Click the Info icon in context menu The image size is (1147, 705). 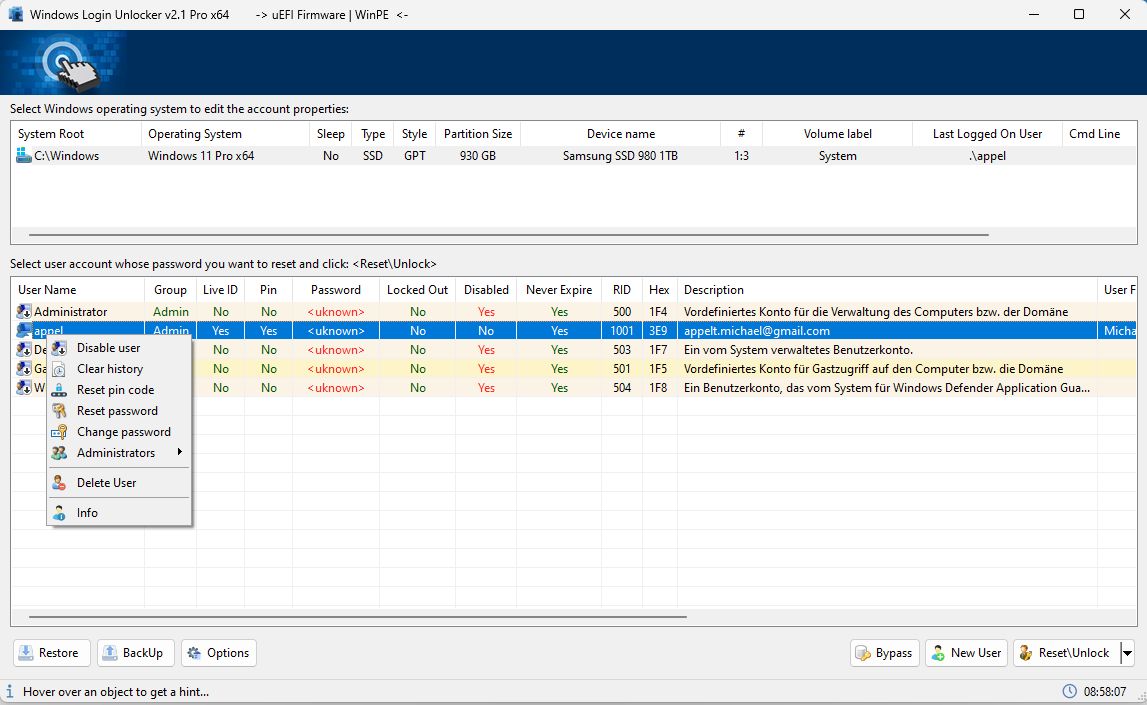click(x=59, y=513)
